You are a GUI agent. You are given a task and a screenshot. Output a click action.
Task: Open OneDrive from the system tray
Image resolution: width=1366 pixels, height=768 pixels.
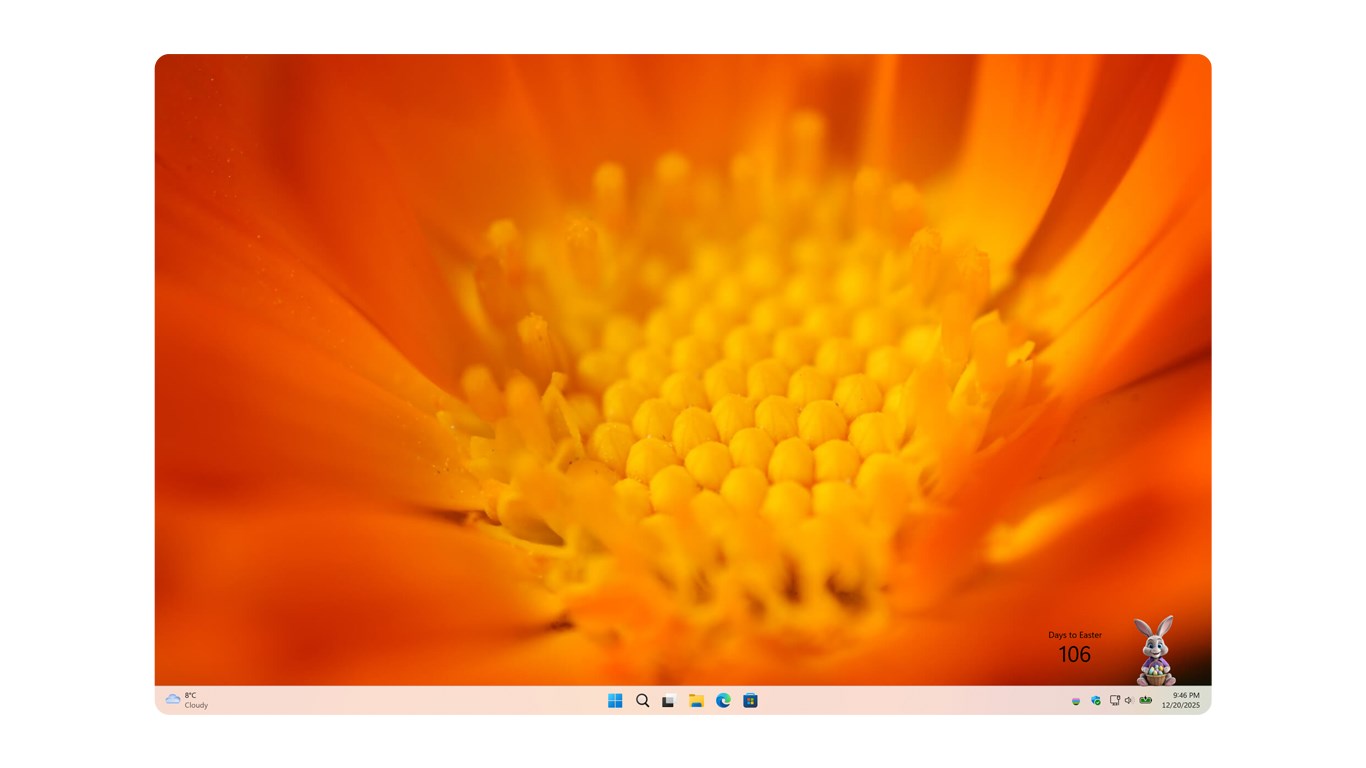1096,701
